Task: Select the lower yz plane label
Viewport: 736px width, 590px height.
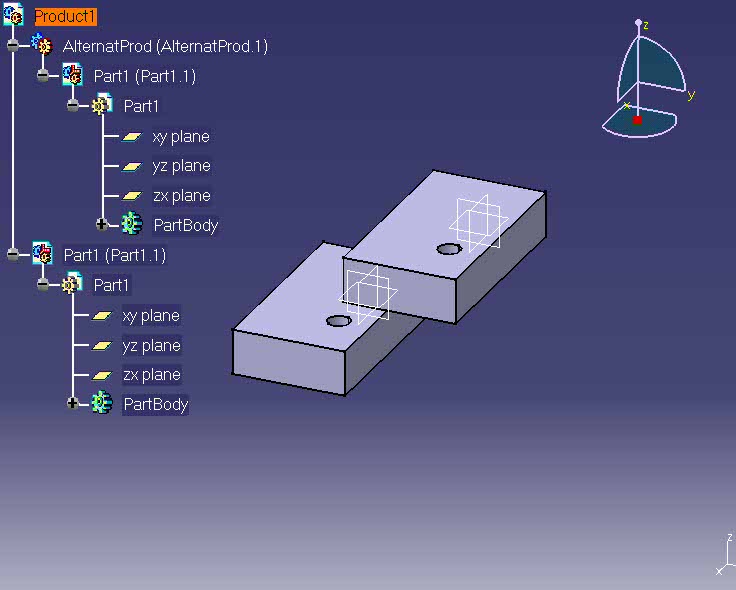Action: [152, 345]
